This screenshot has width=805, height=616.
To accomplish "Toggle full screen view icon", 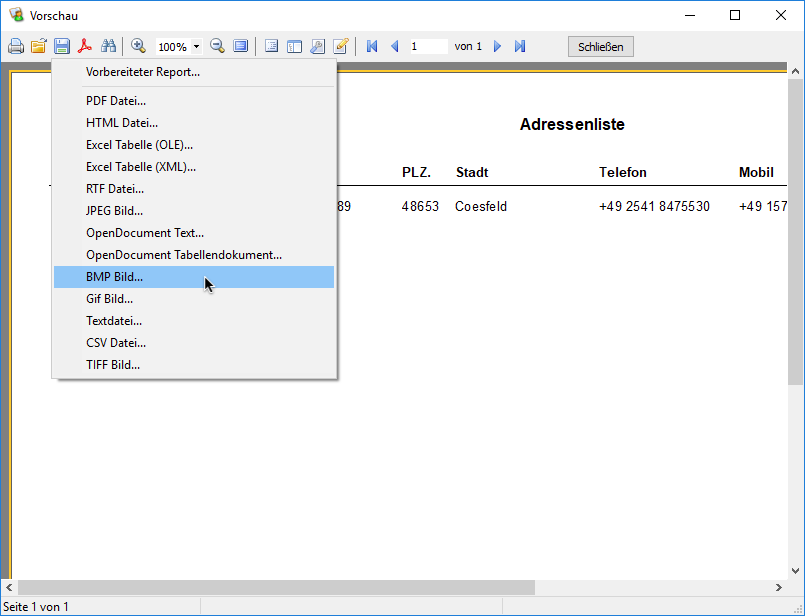I will 240,46.
